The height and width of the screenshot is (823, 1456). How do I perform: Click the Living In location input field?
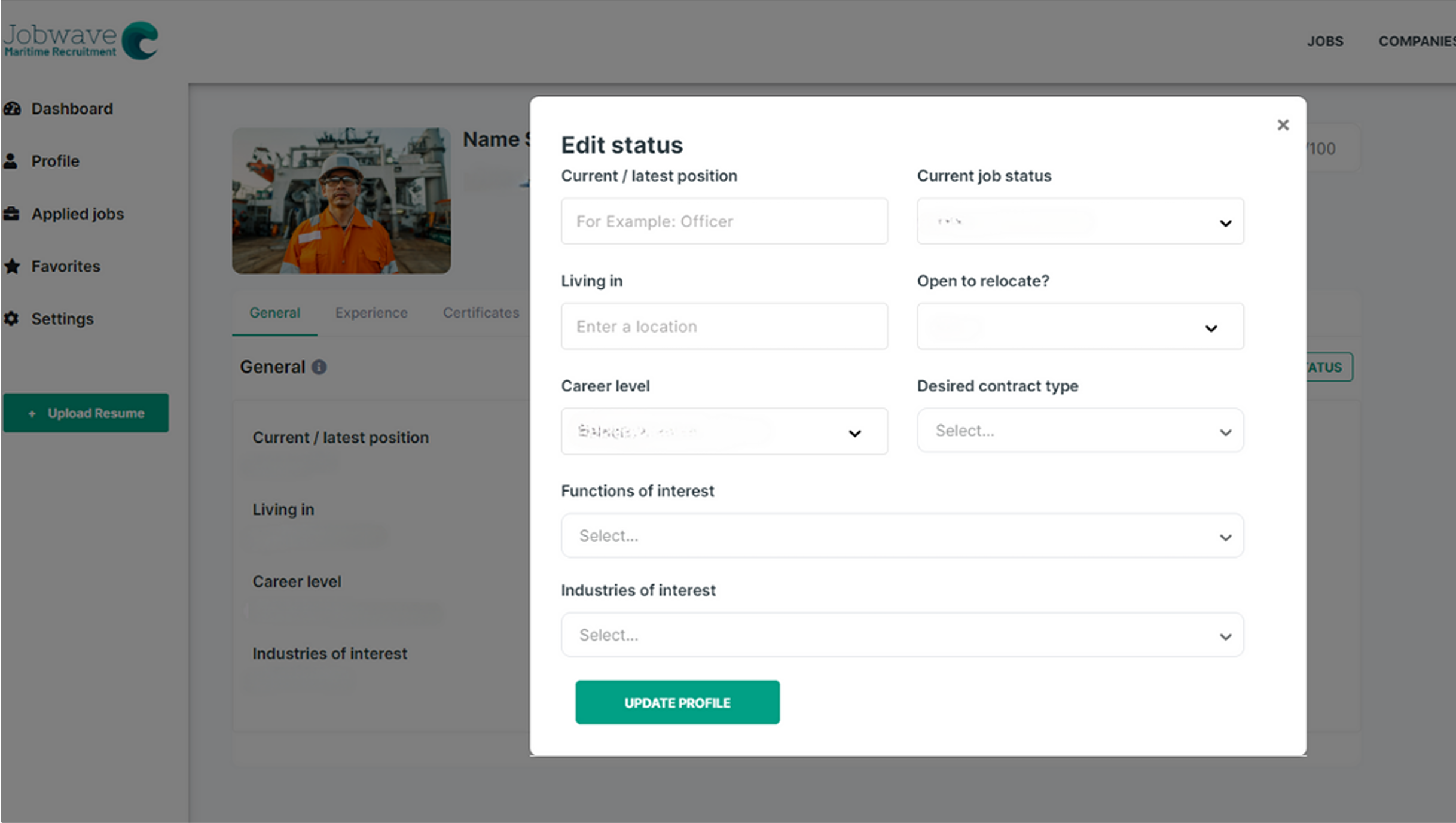tap(724, 325)
